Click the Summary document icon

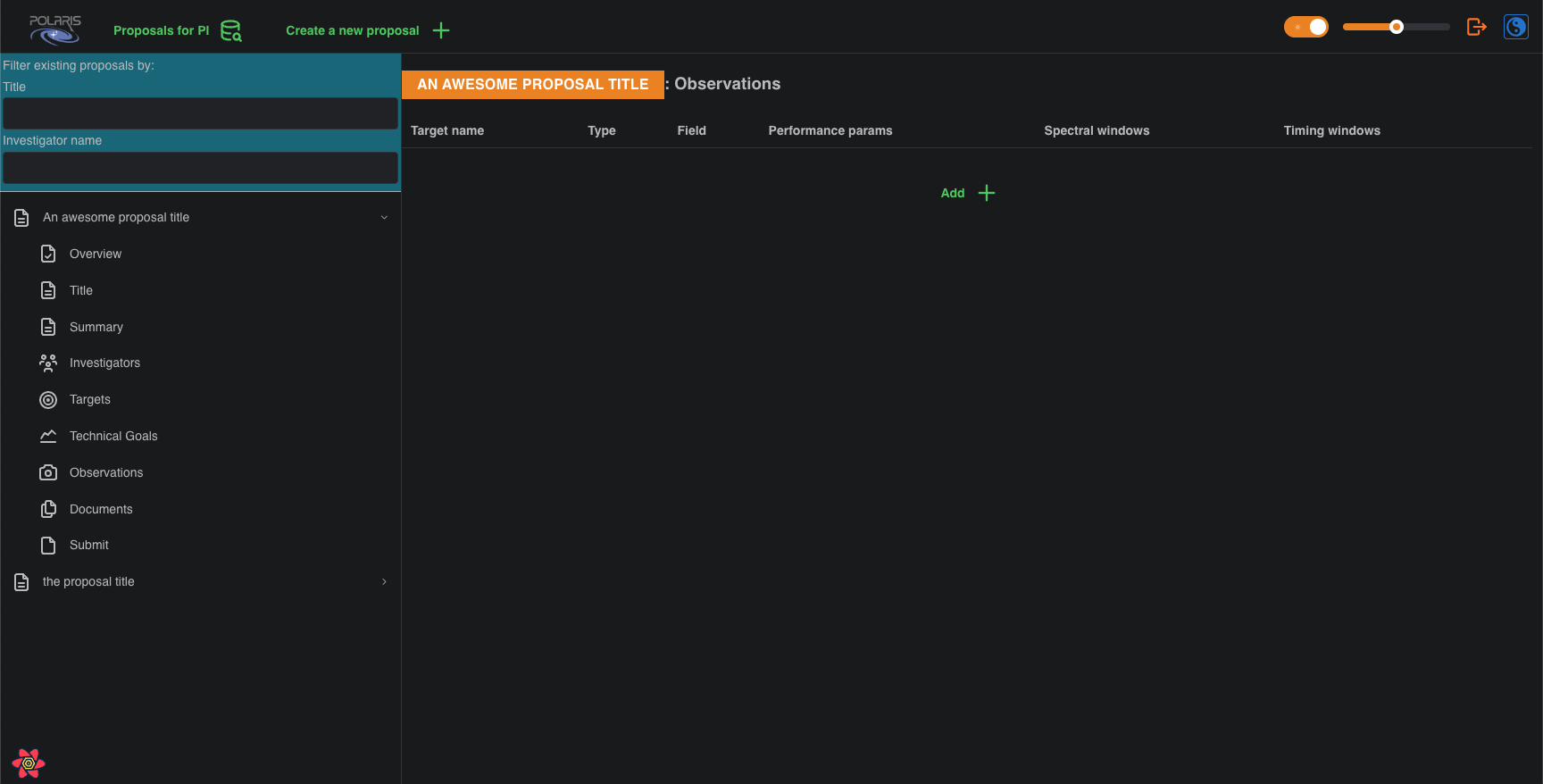coord(48,327)
